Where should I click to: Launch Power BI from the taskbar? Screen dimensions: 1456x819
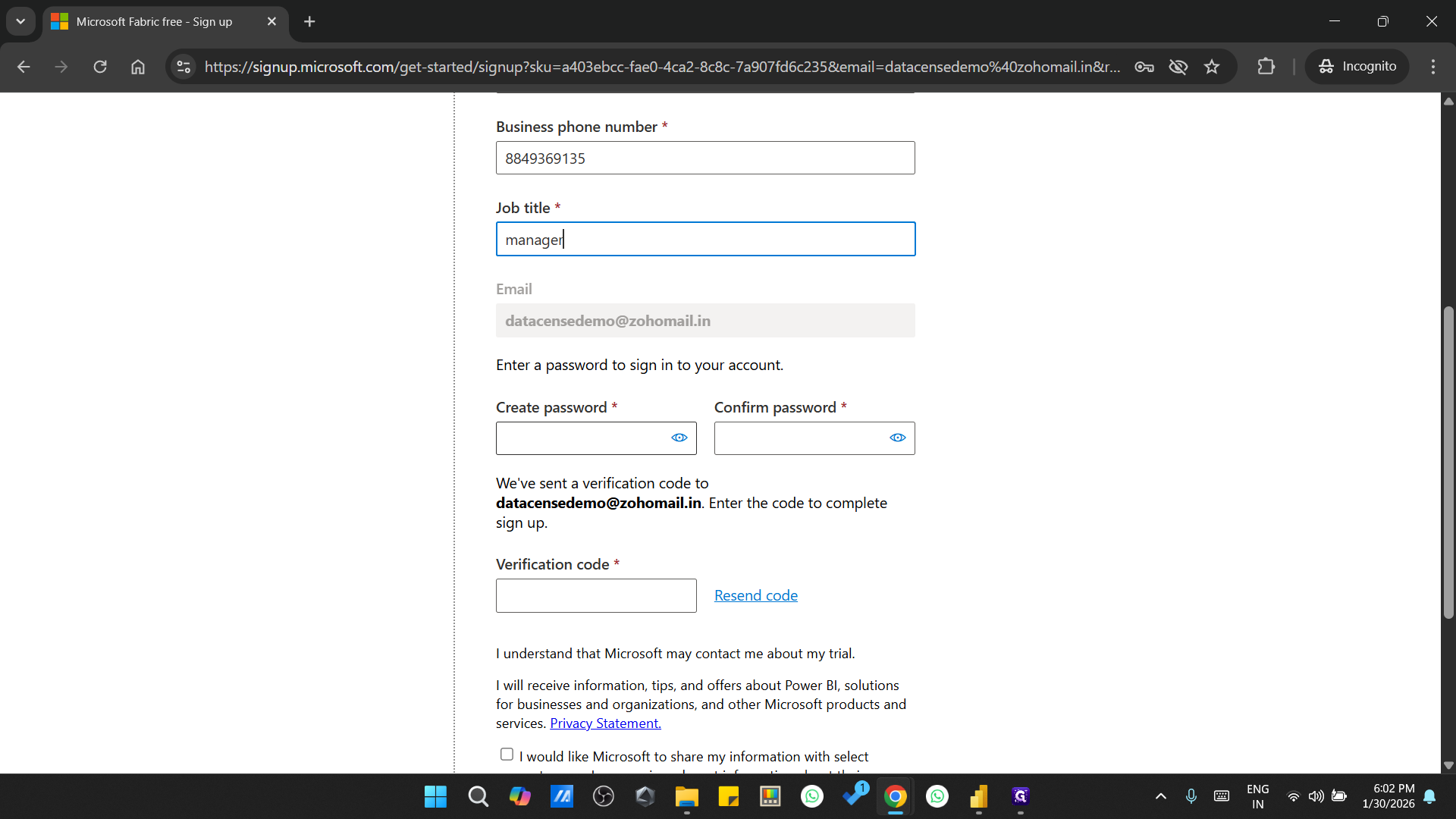pyautogui.click(x=979, y=796)
